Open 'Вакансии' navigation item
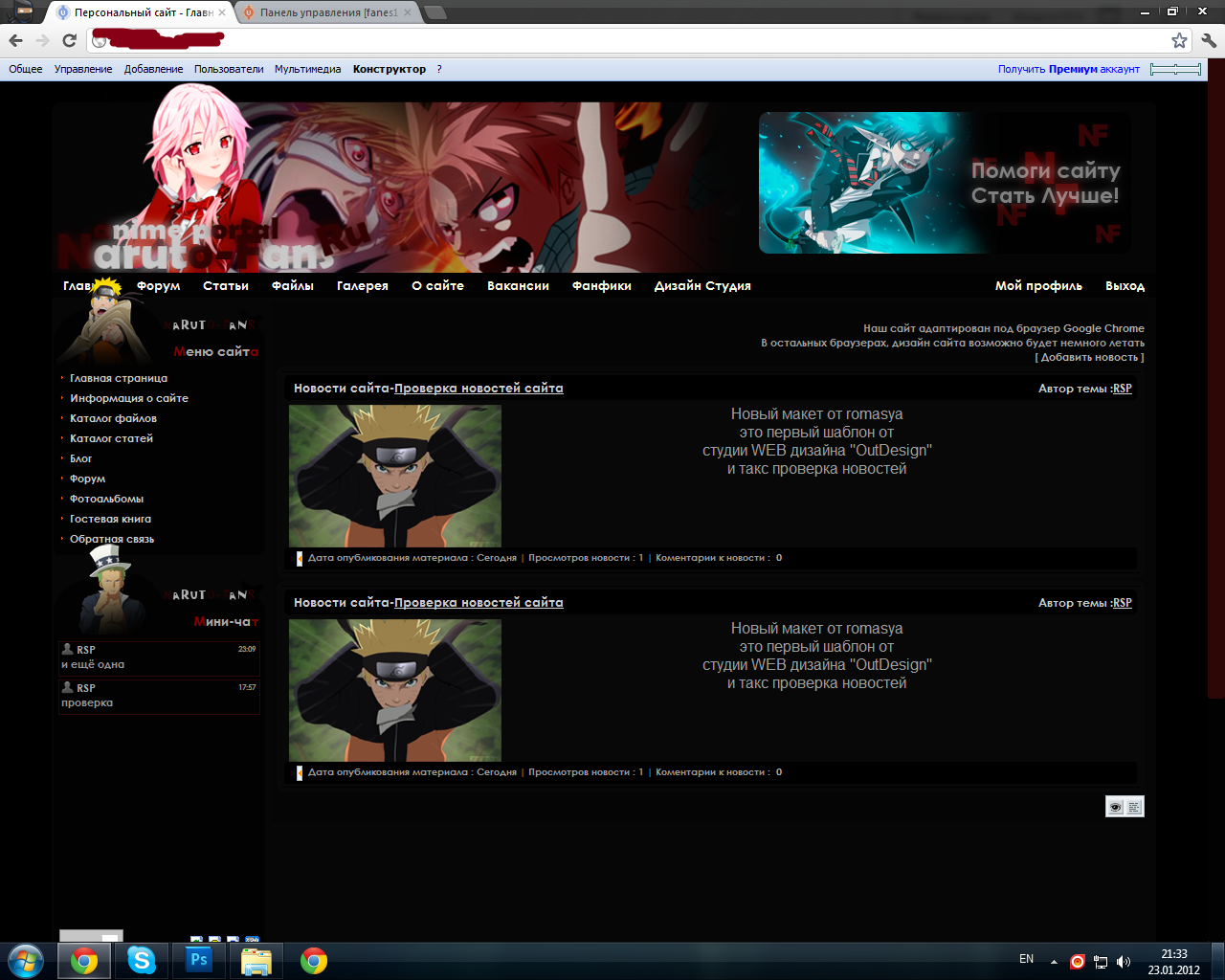Viewport: 1225px width, 980px height. [x=518, y=285]
